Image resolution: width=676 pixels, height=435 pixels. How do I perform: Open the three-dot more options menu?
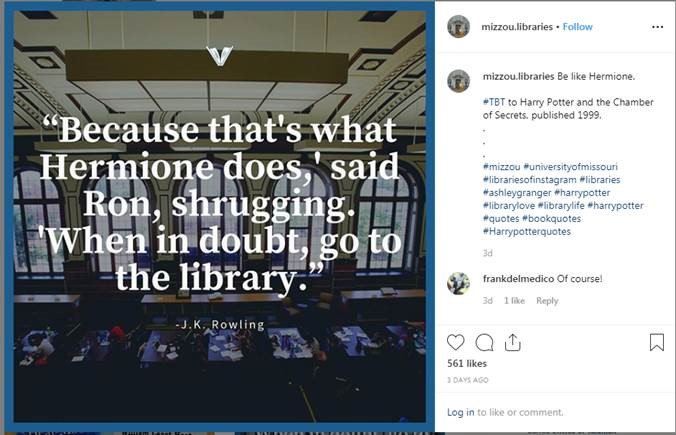[657, 27]
